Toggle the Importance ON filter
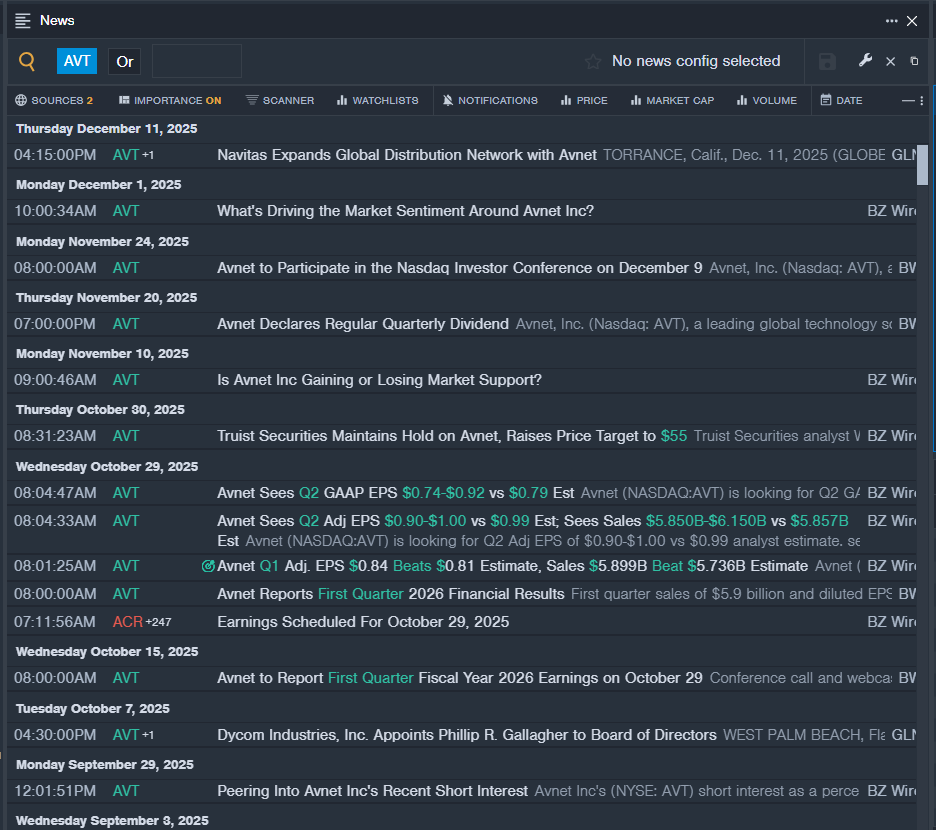 coord(170,100)
